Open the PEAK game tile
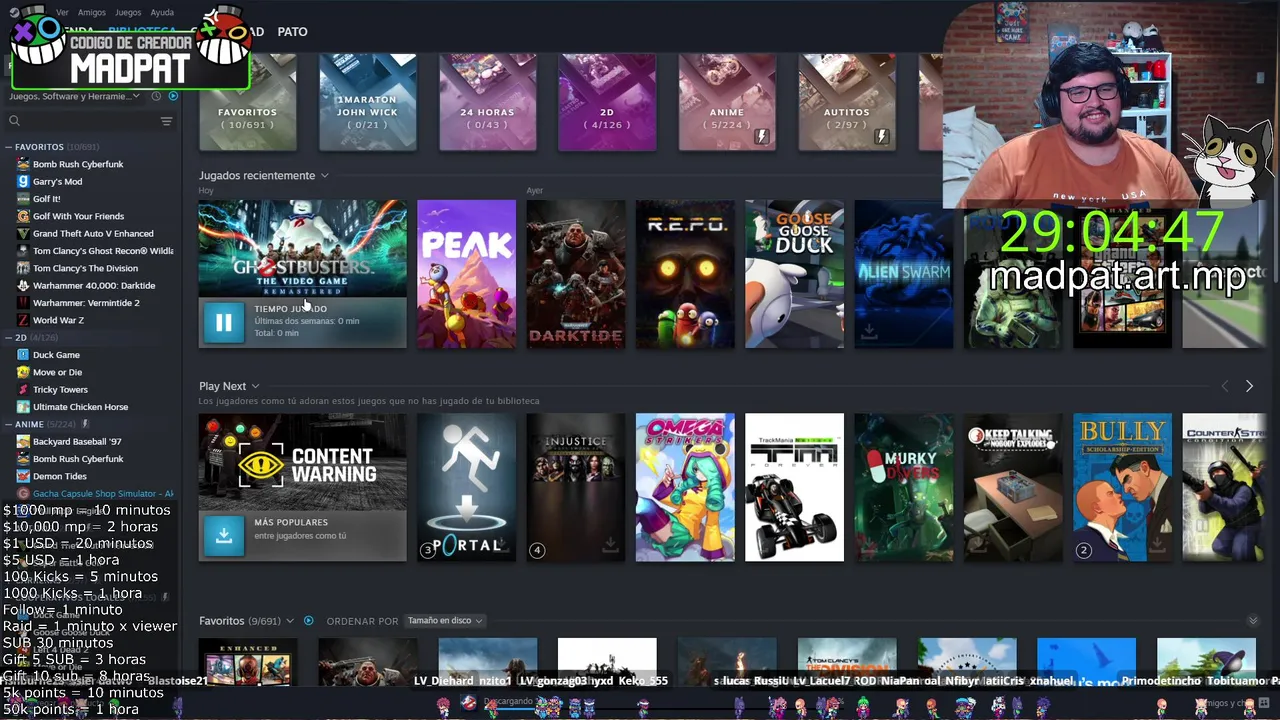This screenshot has height=720, width=1280. click(x=466, y=274)
